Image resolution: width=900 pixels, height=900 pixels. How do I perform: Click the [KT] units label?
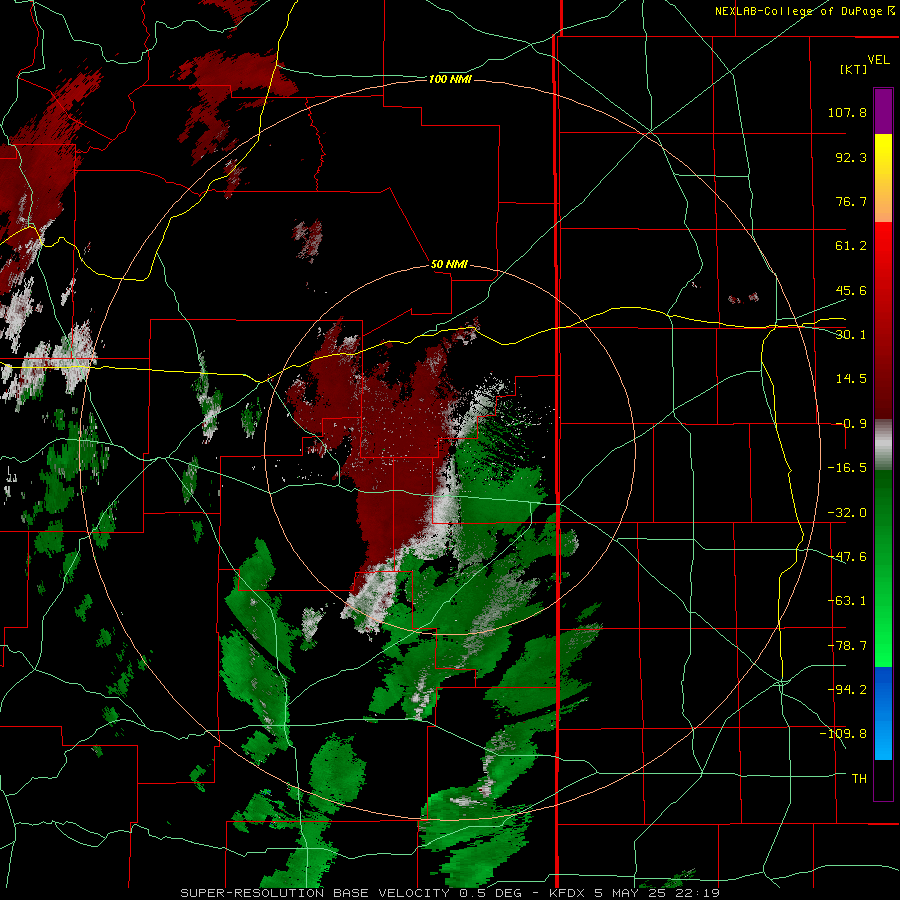pyautogui.click(x=854, y=69)
